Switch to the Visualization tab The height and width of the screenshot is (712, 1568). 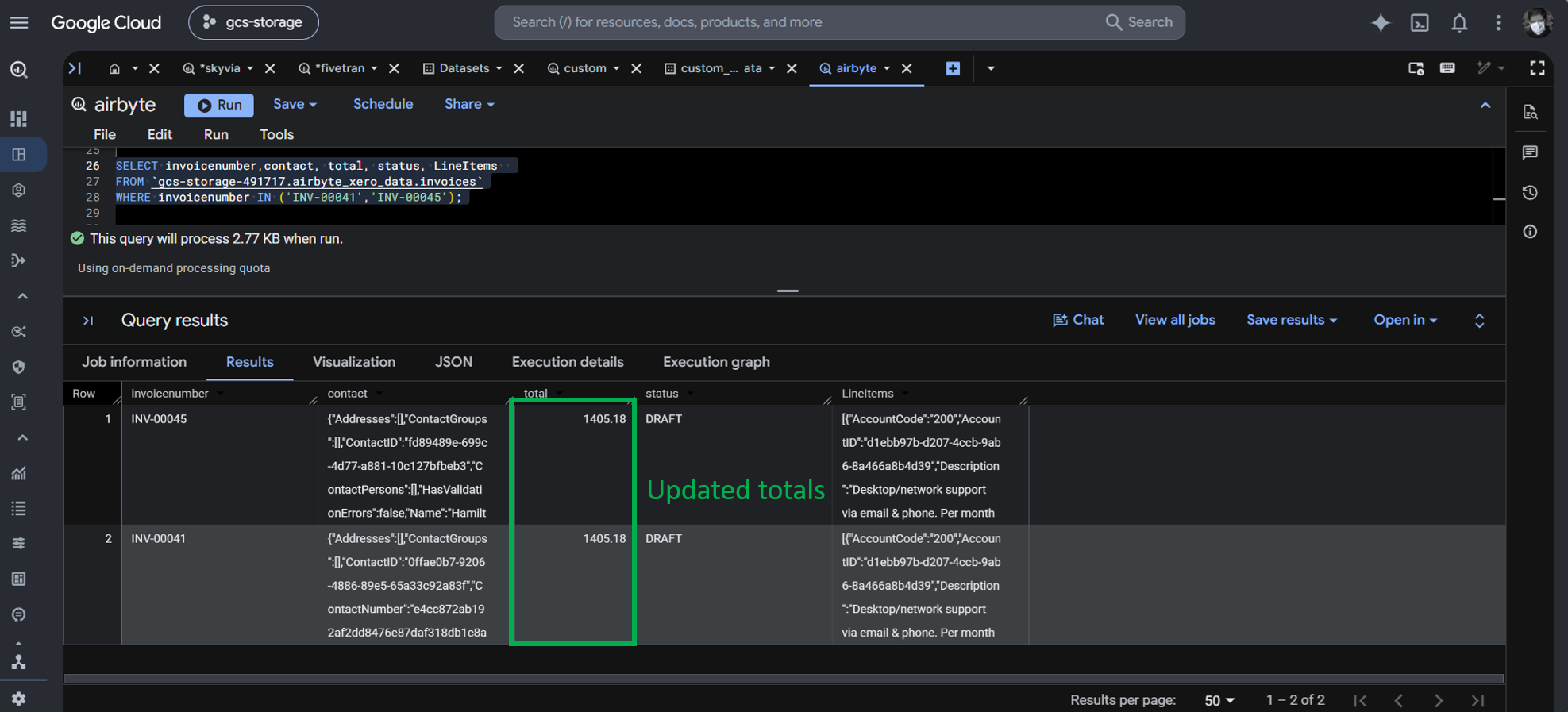coord(354,362)
